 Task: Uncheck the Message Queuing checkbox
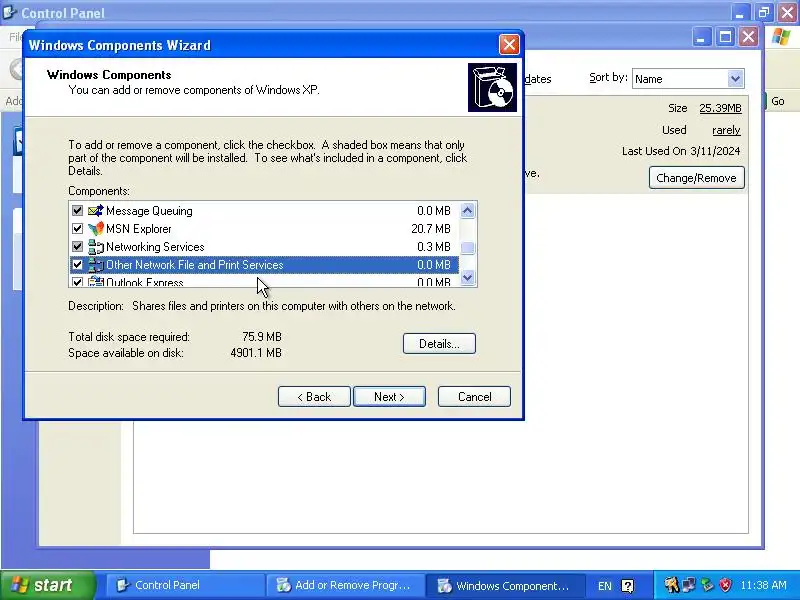78,210
